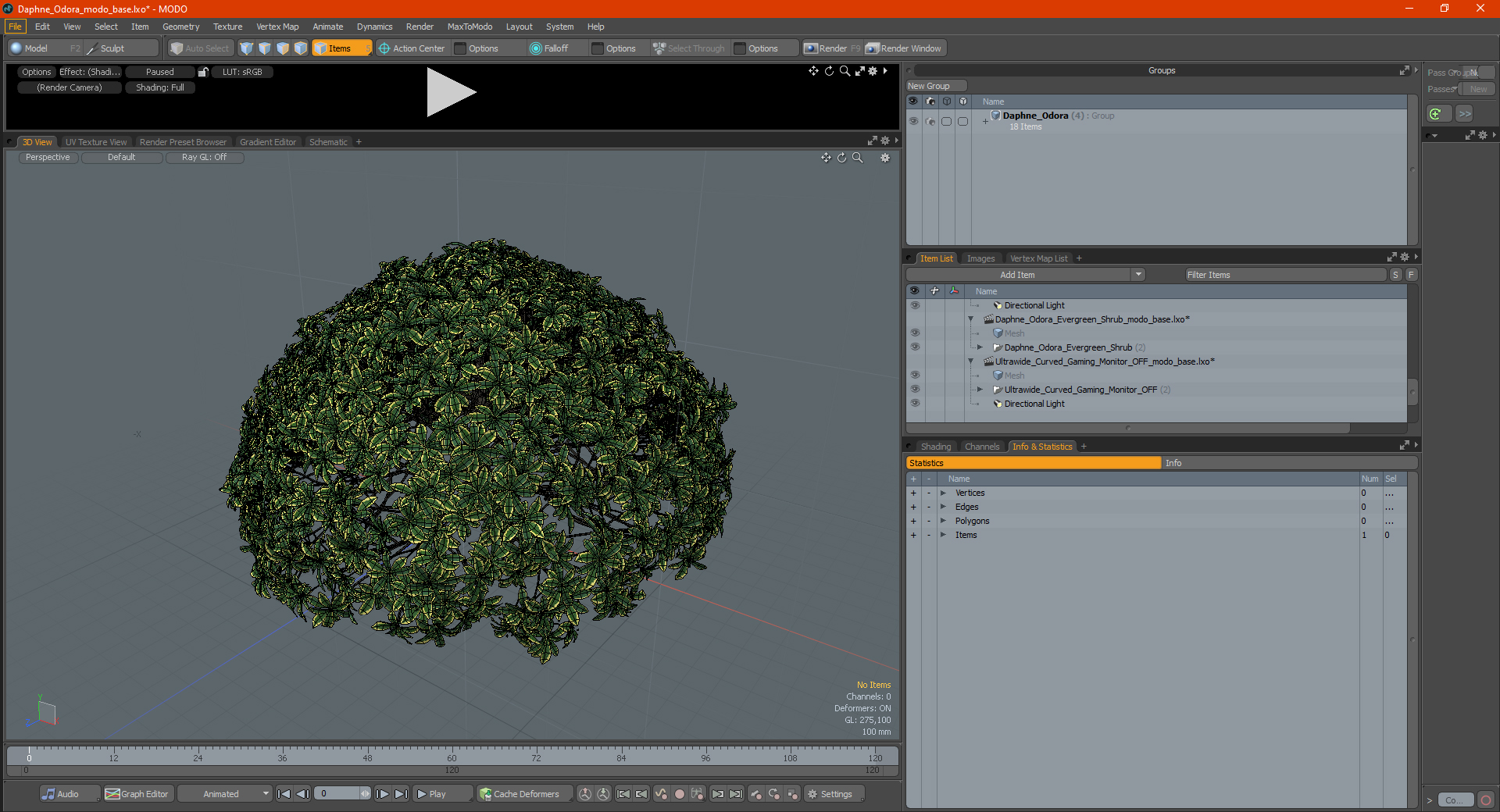Click zoom magnifier in 3D viewport
Screen dimensions: 1500x812
pyautogui.click(x=858, y=158)
